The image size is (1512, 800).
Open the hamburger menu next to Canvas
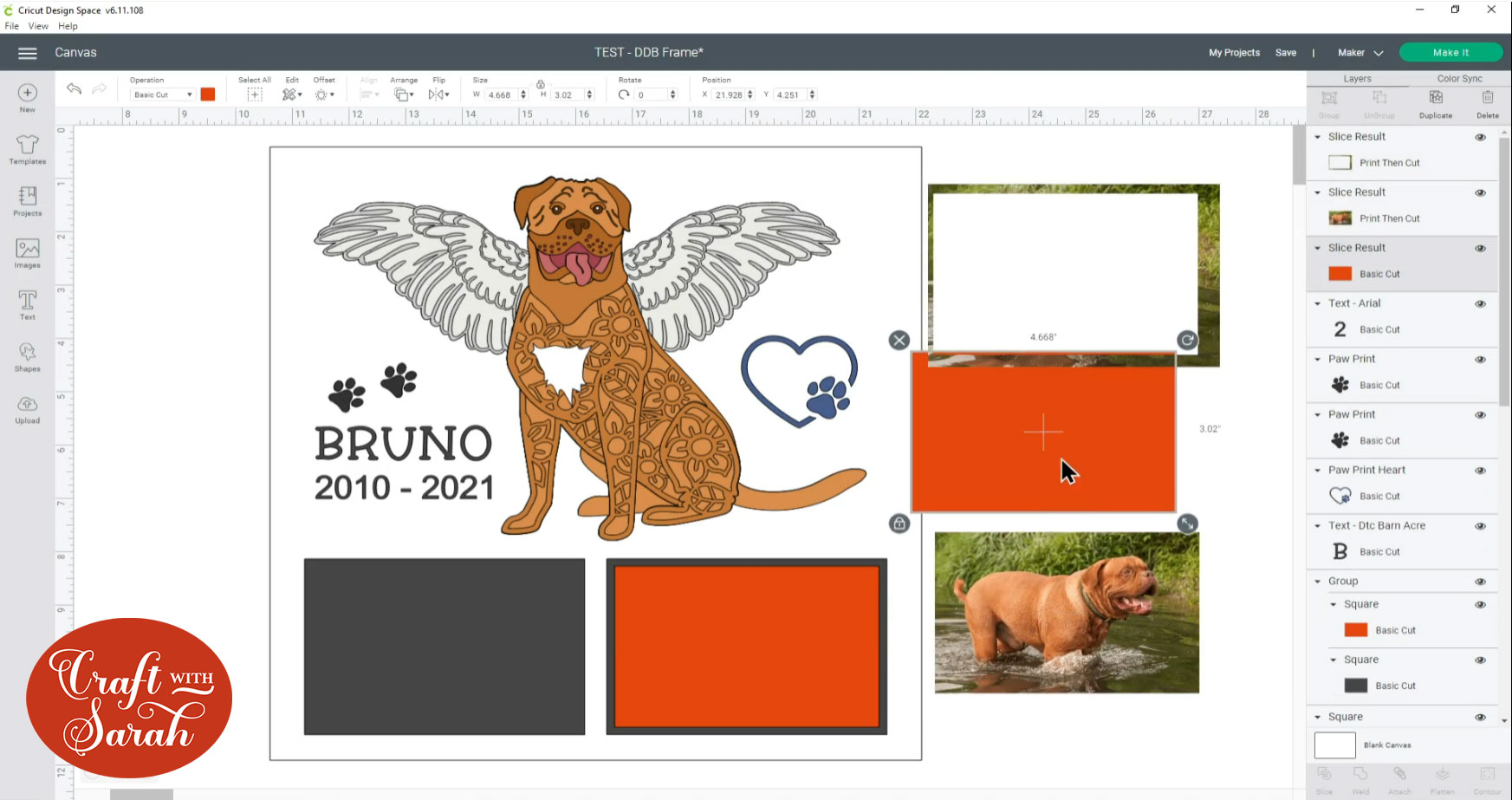click(x=28, y=53)
